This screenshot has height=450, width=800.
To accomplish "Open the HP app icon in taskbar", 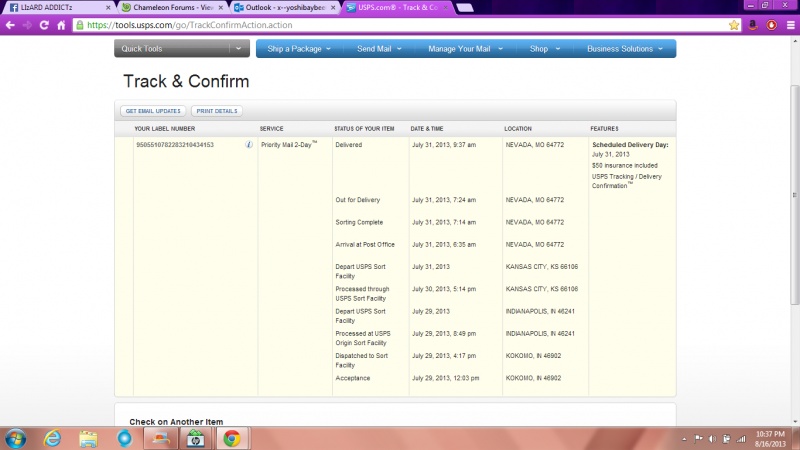I will coord(195,439).
